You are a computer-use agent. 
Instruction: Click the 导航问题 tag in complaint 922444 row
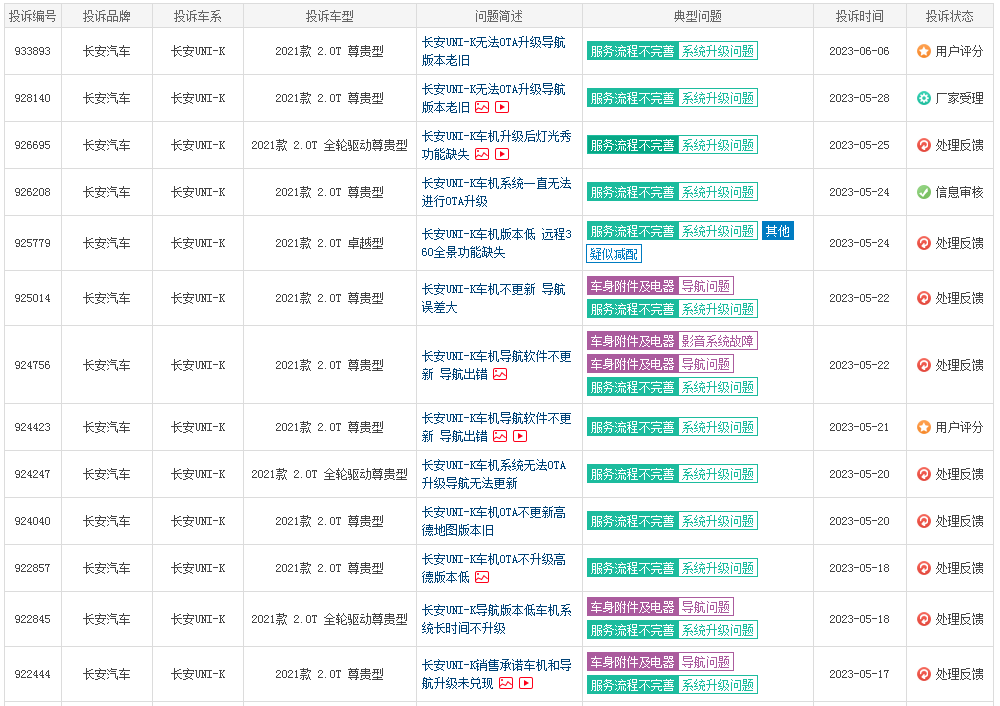[x=705, y=662]
